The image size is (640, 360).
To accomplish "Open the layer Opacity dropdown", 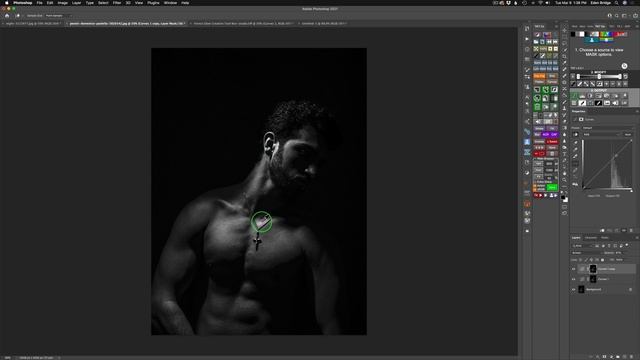I will click(x=619, y=253).
